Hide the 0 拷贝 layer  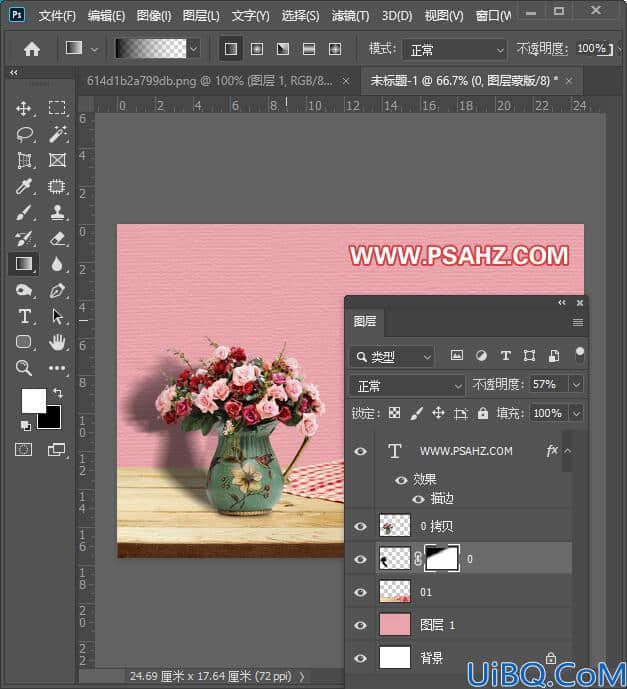360,526
